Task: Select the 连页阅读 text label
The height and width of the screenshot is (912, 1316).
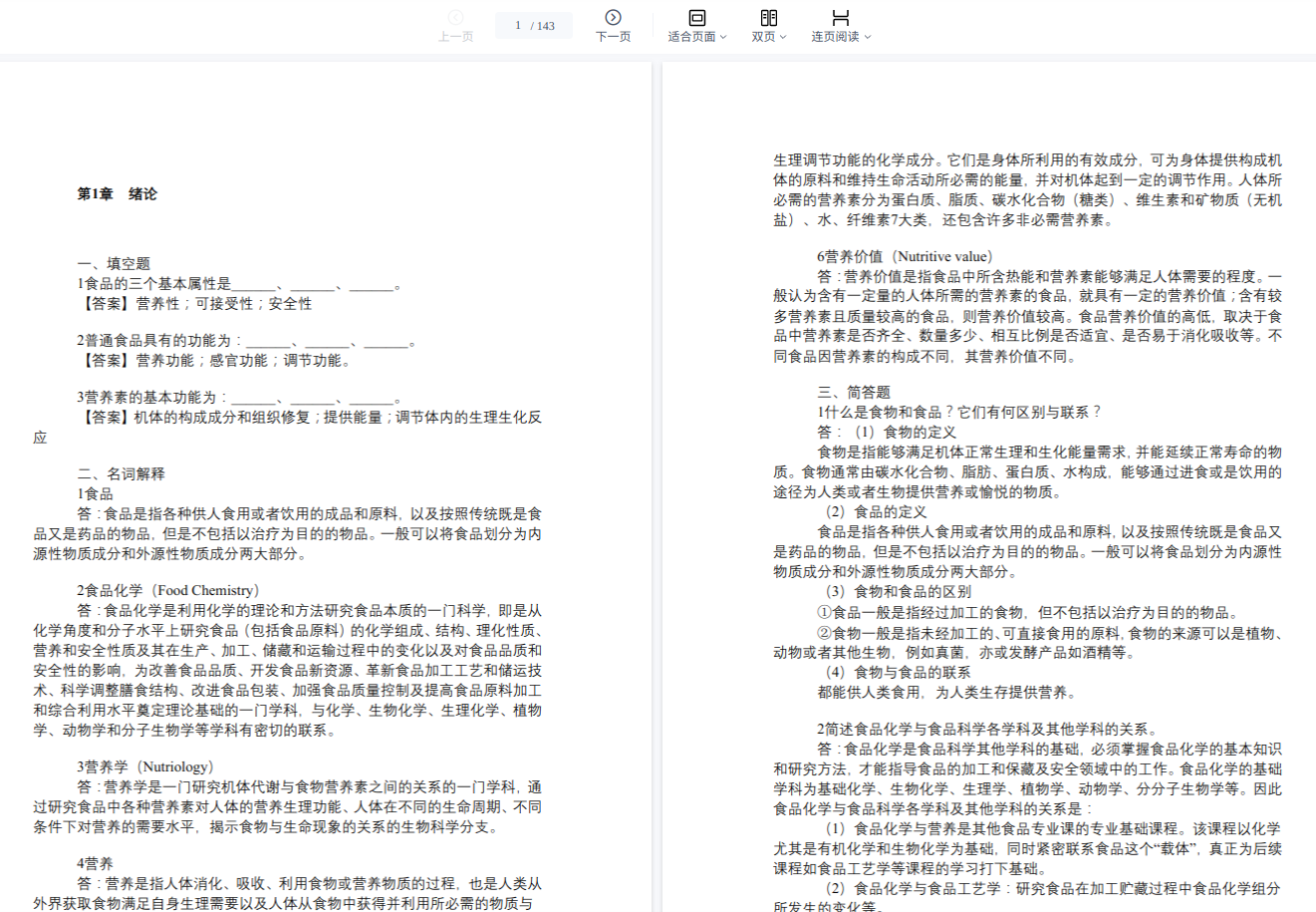Action: pyautogui.click(x=835, y=37)
